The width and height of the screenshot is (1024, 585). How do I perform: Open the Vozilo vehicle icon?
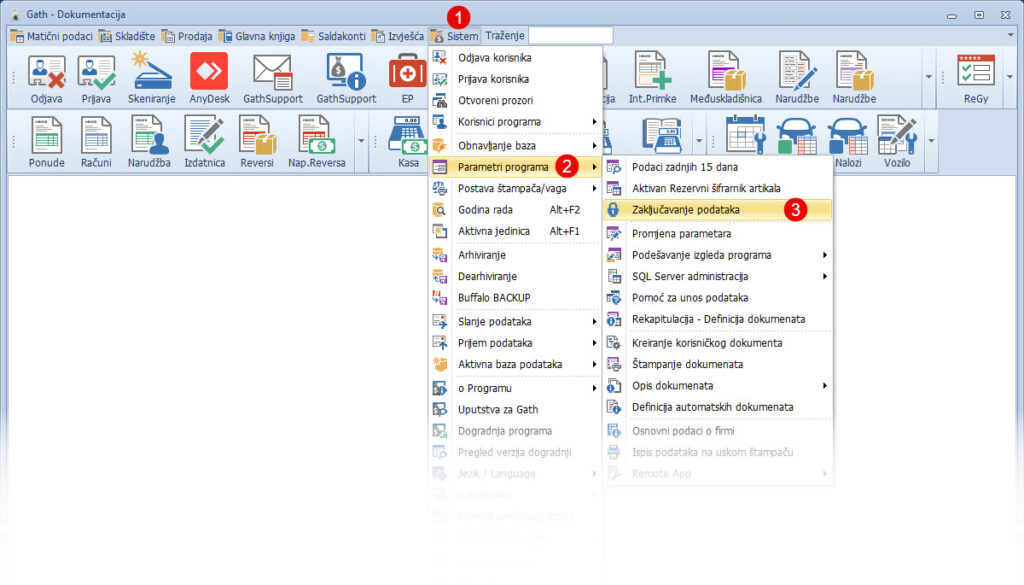[897, 139]
